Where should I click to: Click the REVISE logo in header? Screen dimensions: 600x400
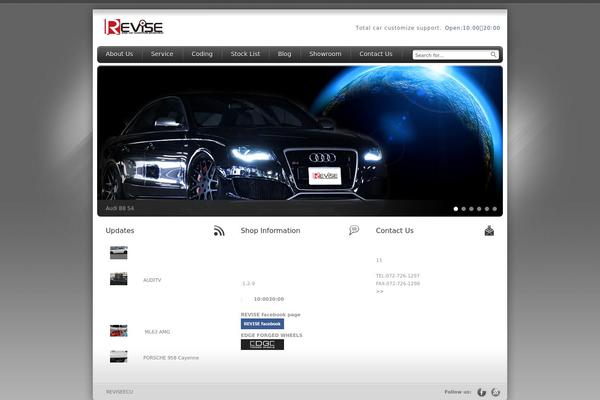point(134,27)
